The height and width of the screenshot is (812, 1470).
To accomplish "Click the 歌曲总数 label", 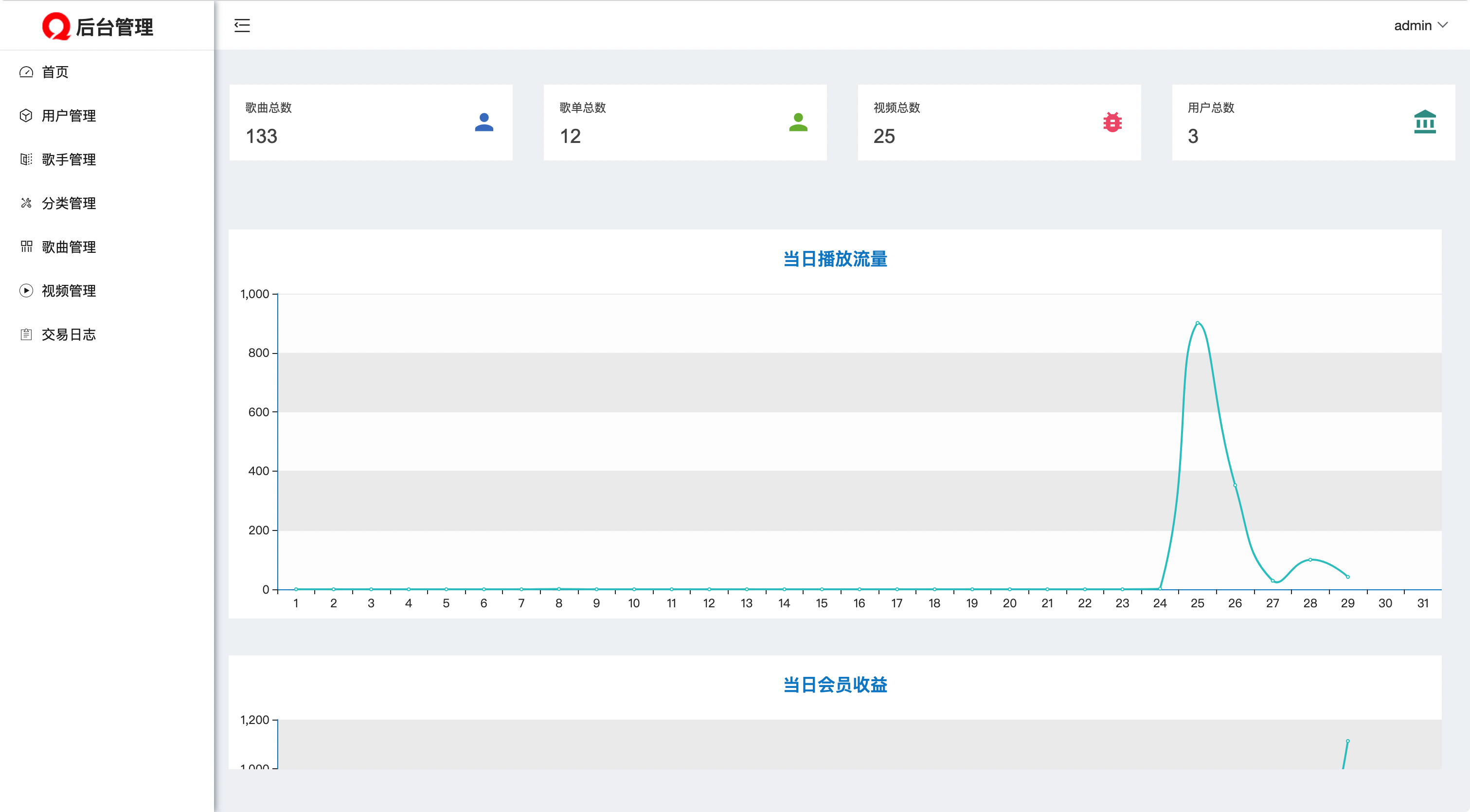I will coord(268,108).
